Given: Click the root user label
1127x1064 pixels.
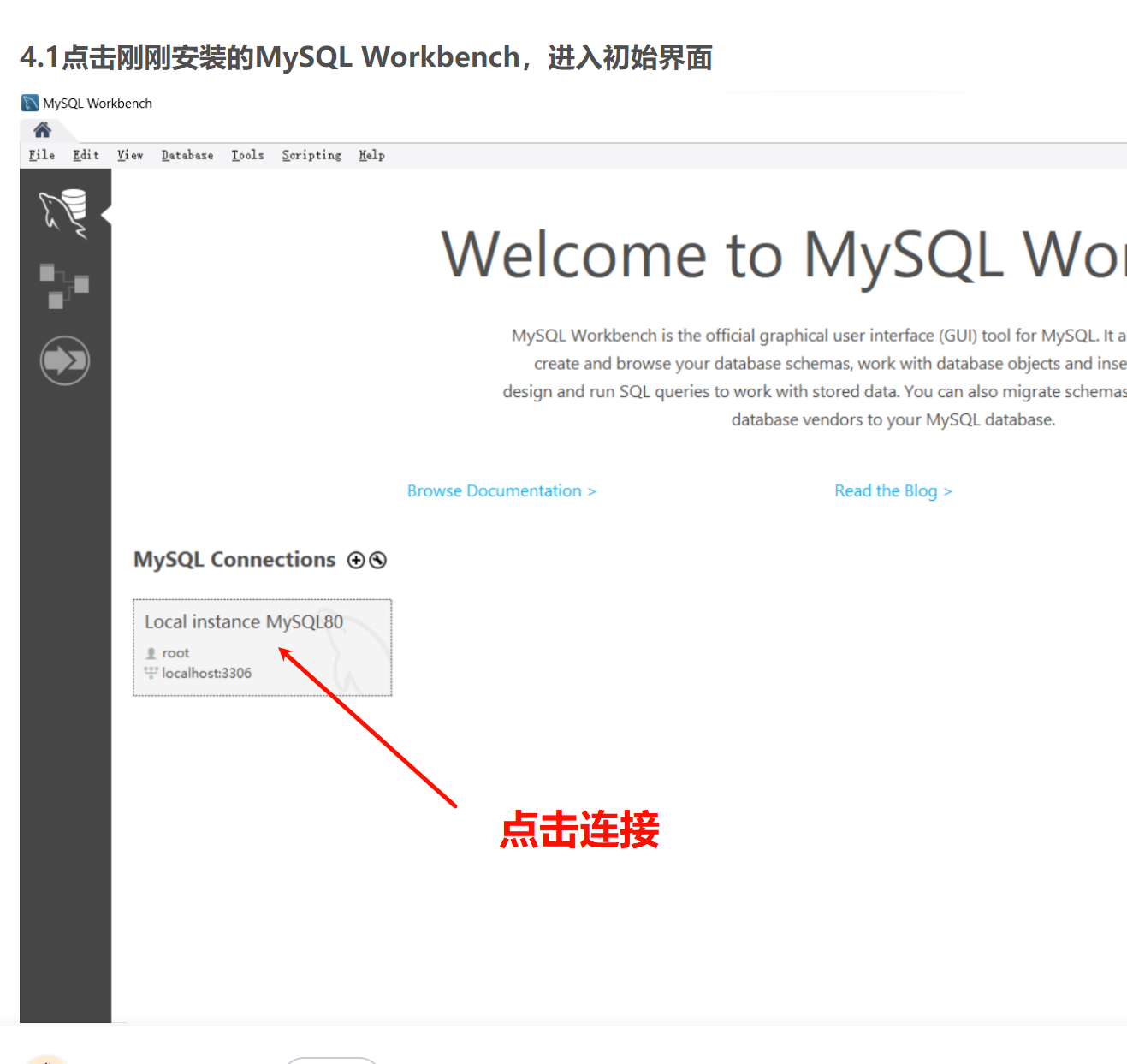Looking at the screenshot, I should pyautogui.click(x=175, y=652).
